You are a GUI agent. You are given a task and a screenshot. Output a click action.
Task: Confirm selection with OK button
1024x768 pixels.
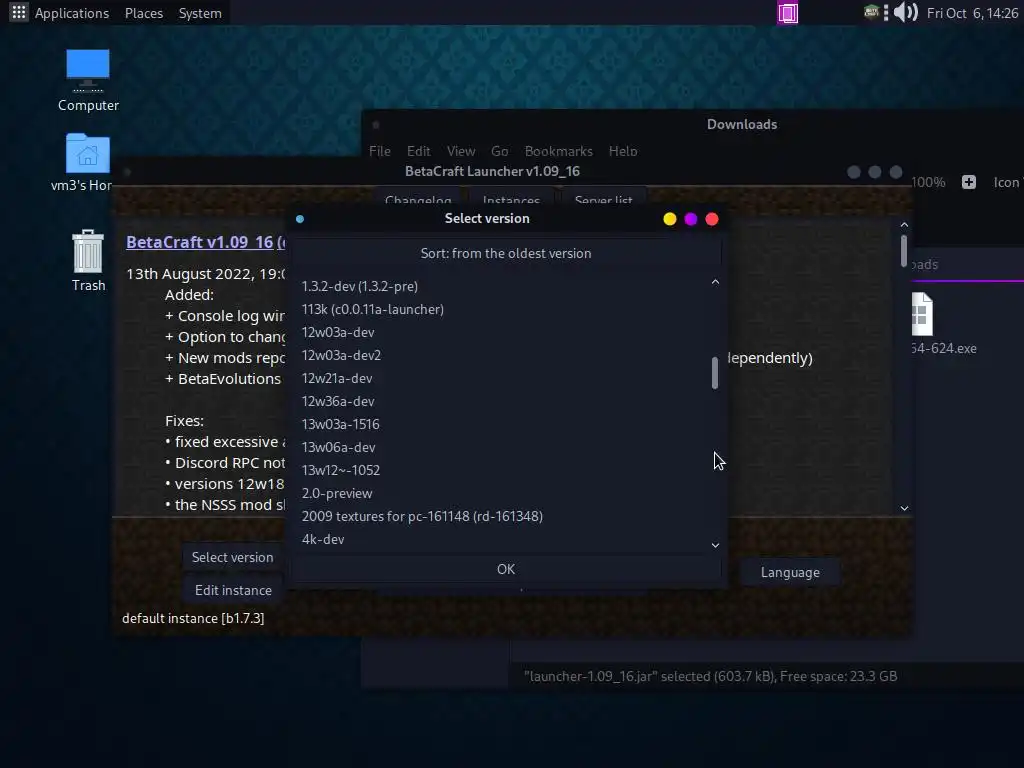point(505,569)
